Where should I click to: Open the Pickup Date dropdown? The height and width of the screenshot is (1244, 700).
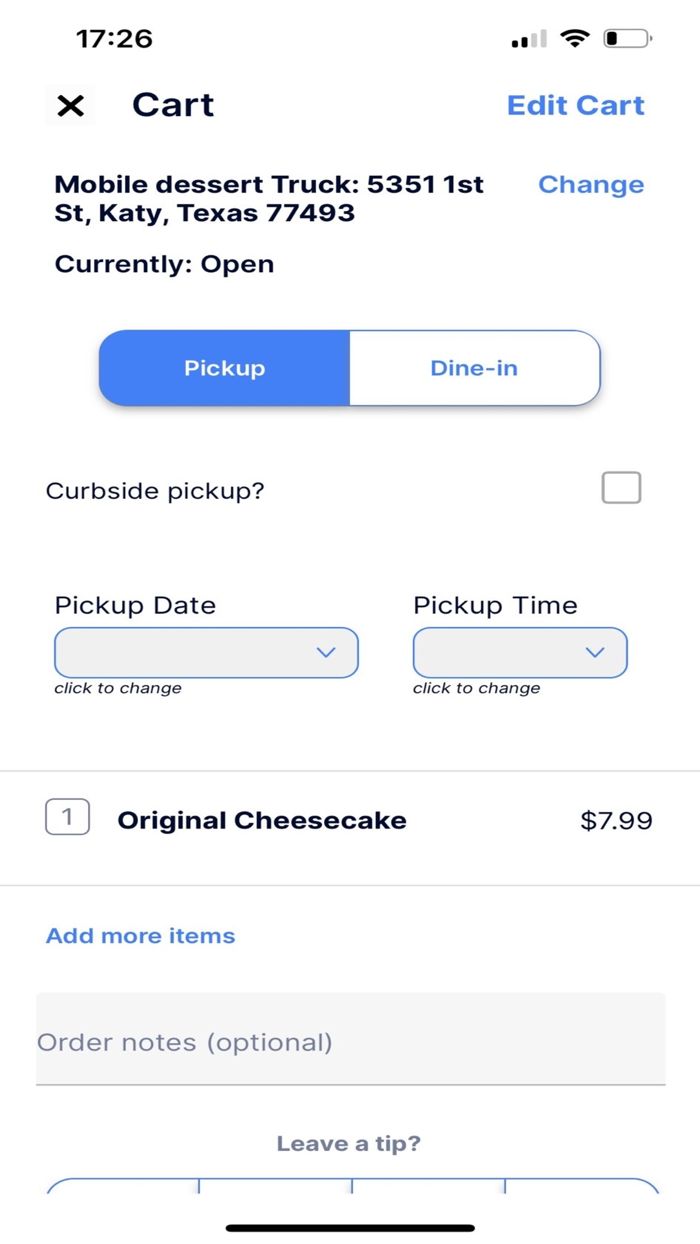point(205,652)
